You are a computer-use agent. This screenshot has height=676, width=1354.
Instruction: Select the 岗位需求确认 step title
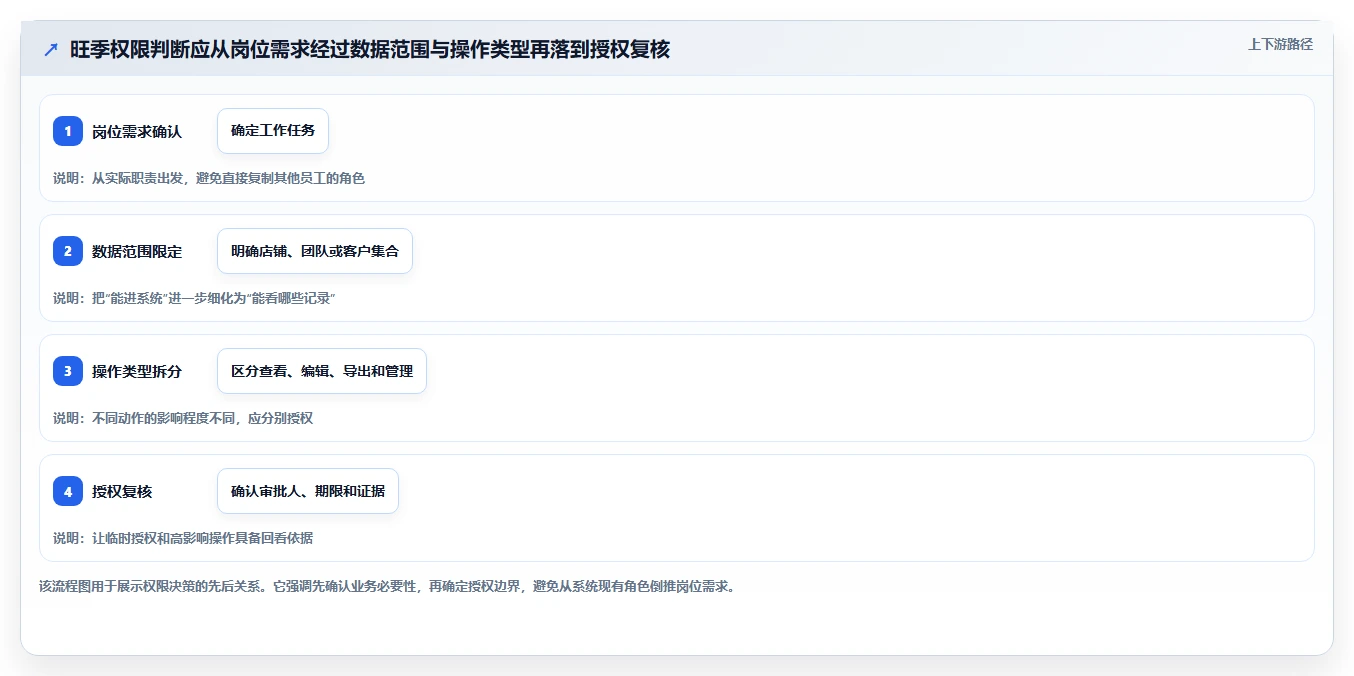click(137, 131)
